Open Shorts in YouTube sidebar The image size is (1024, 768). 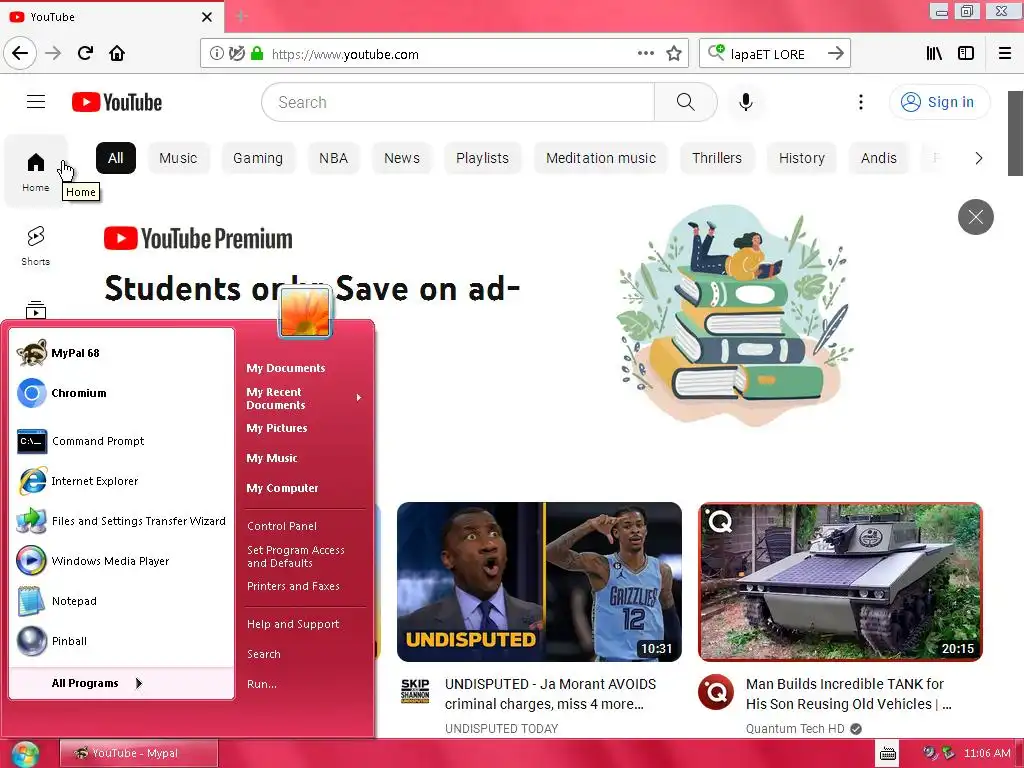click(x=36, y=246)
